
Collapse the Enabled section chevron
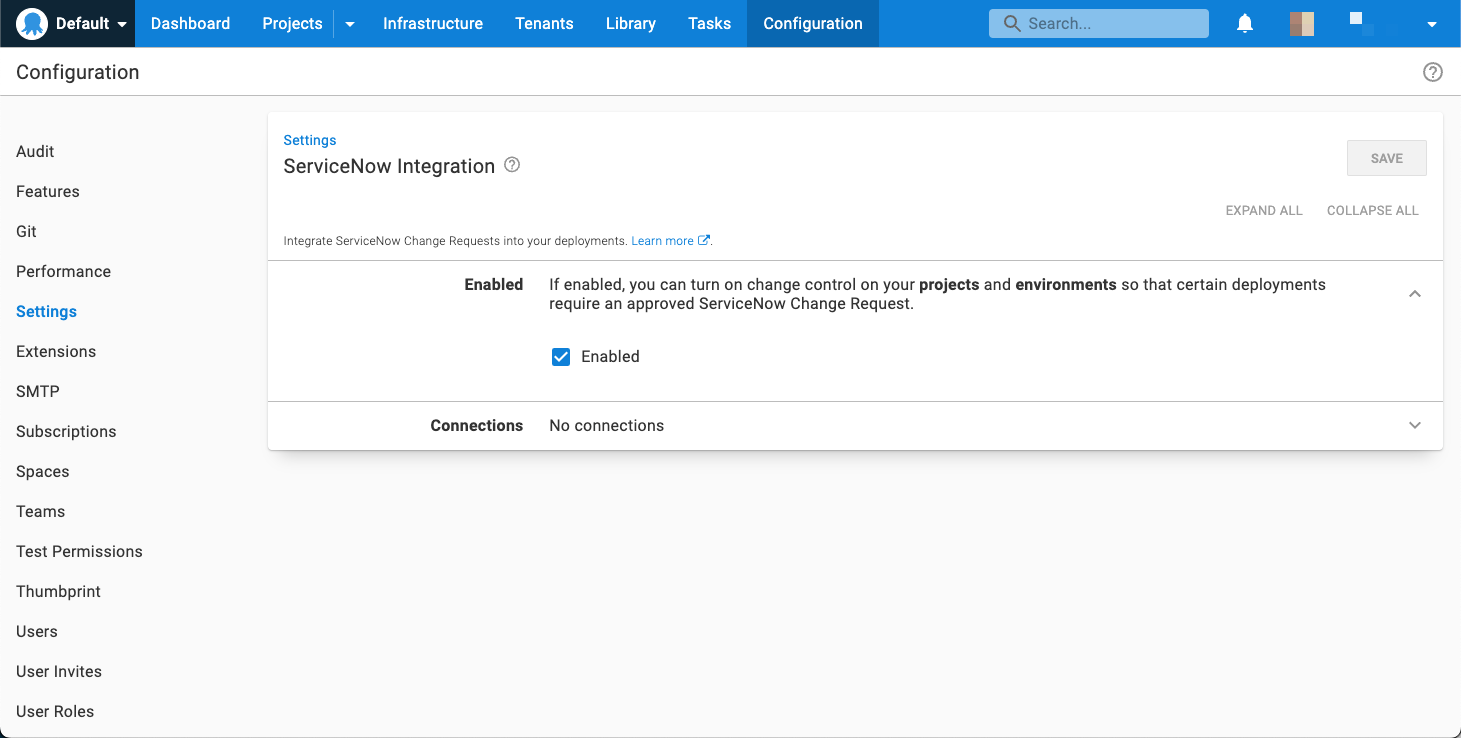coord(1415,293)
